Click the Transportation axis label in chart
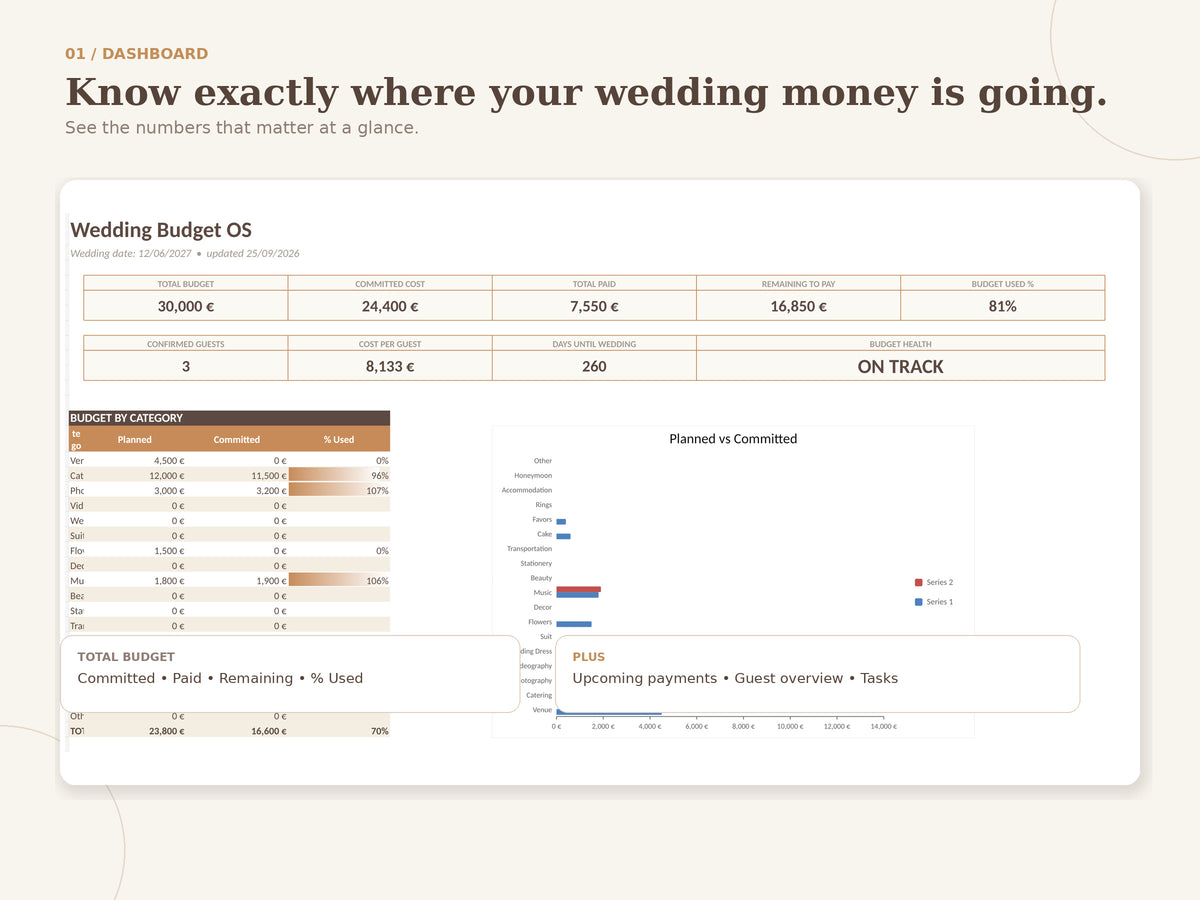The width and height of the screenshot is (1200, 900). pyautogui.click(x=529, y=549)
